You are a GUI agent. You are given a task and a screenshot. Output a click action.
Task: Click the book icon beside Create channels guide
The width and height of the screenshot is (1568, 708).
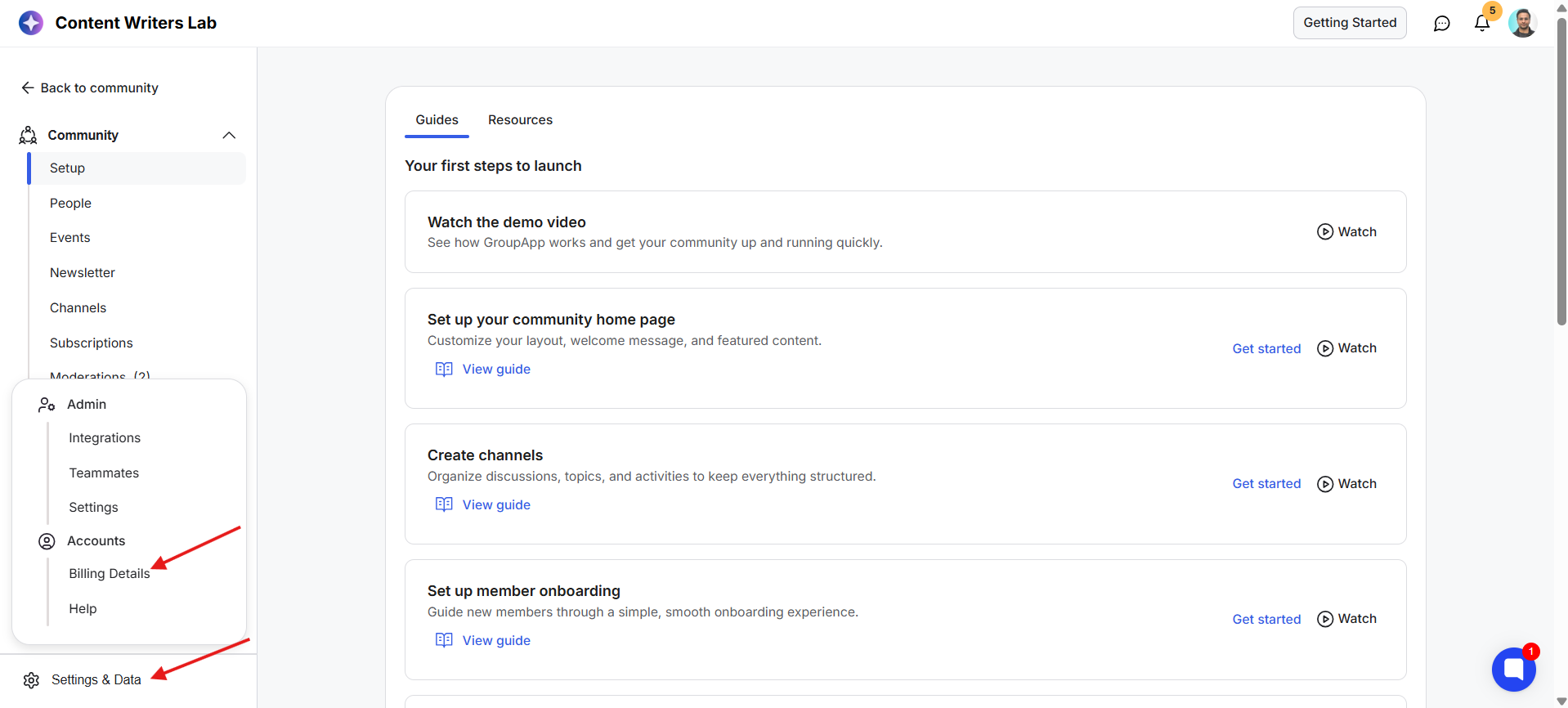click(x=444, y=504)
